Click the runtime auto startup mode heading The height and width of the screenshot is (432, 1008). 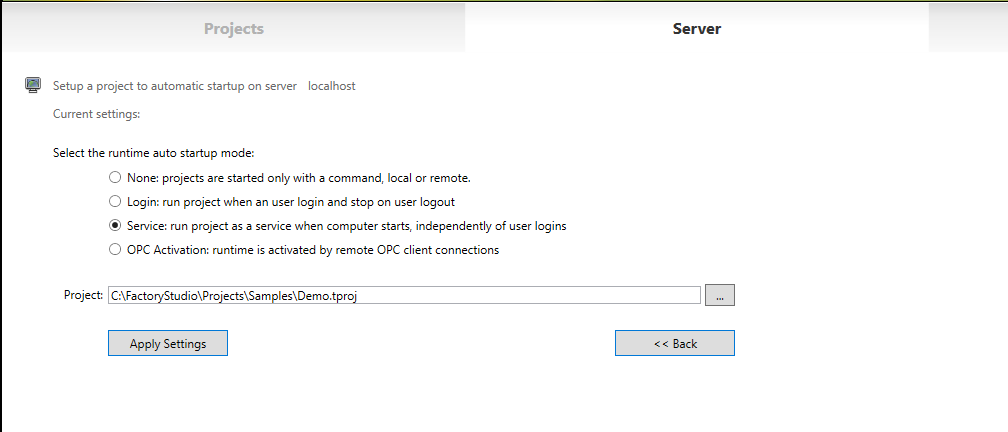tap(154, 153)
